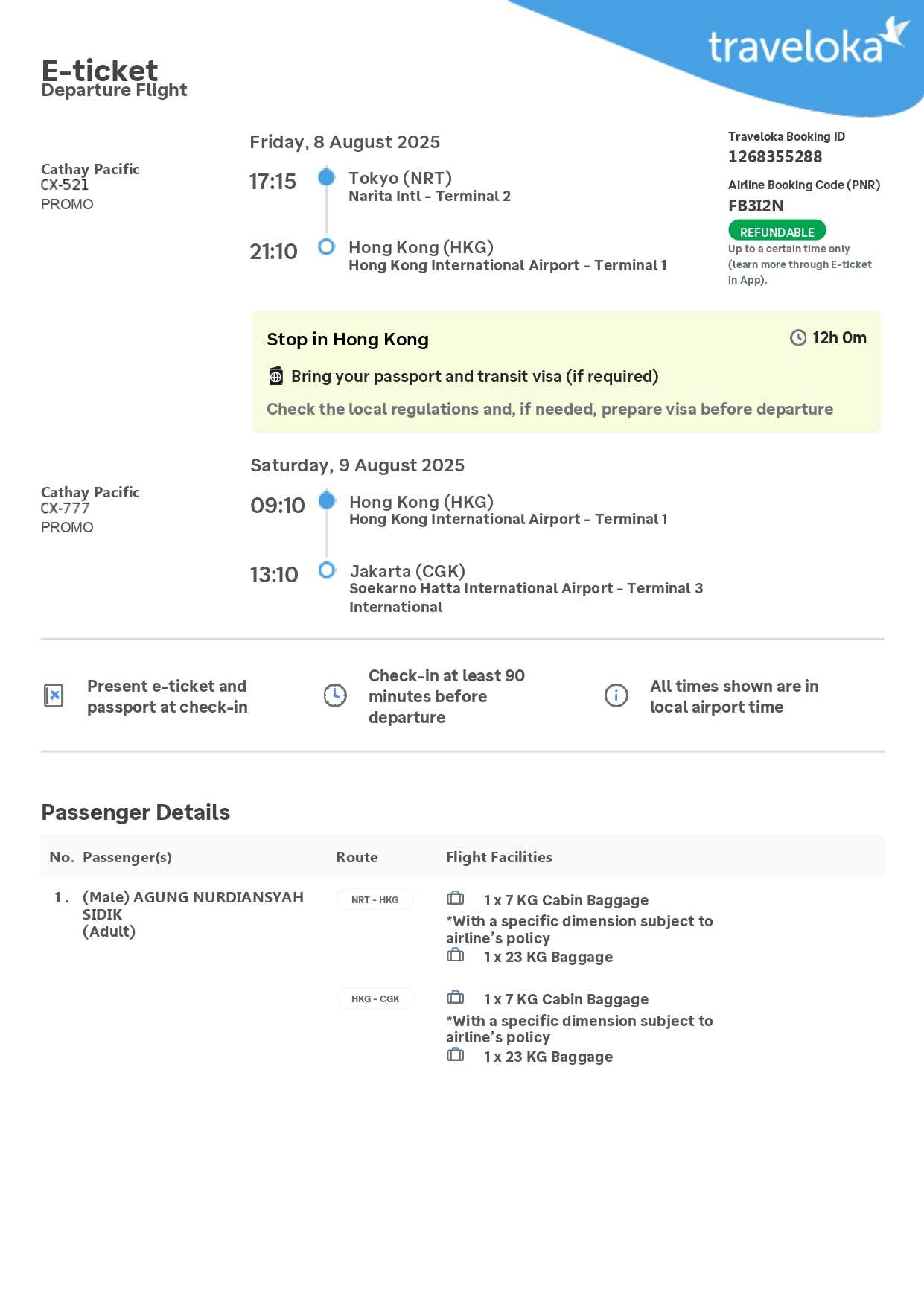This screenshot has height=1306, width=924.
Task: Click the passport icon in the stop notice
Action: pos(275,376)
